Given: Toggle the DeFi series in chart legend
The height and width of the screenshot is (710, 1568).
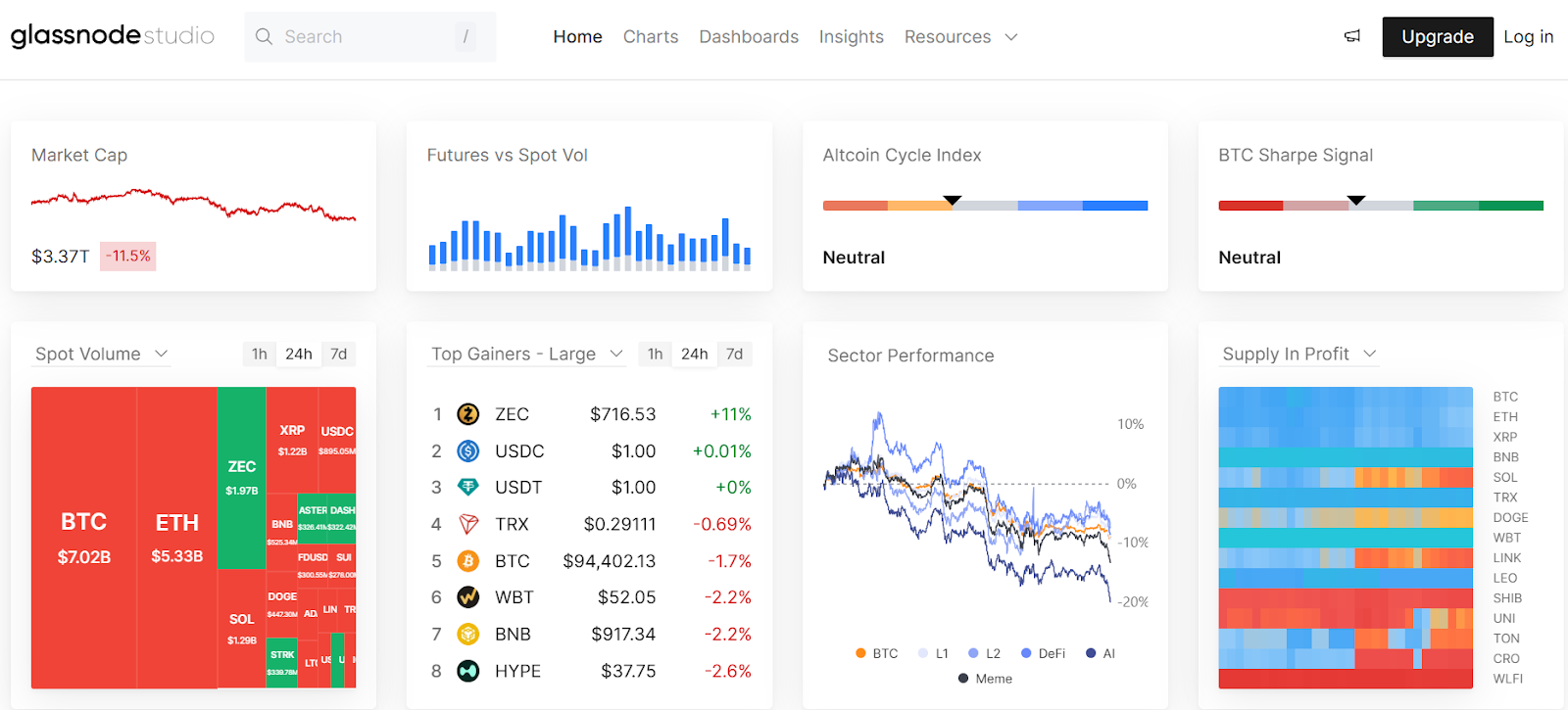Looking at the screenshot, I should [x=1043, y=653].
